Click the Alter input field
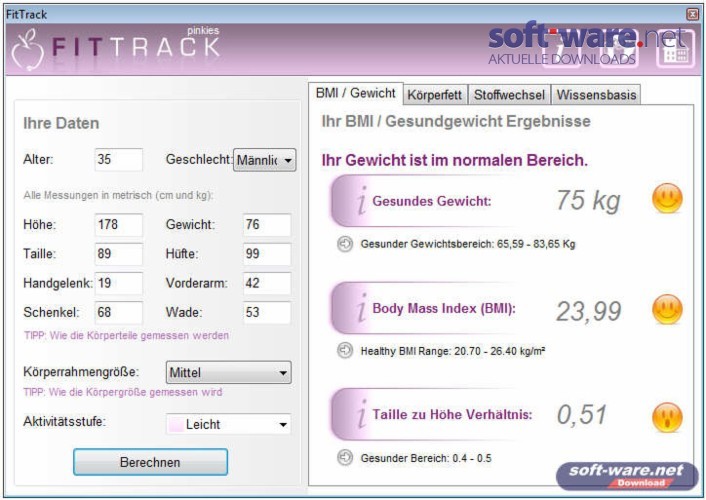 pyautogui.click(x=119, y=159)
